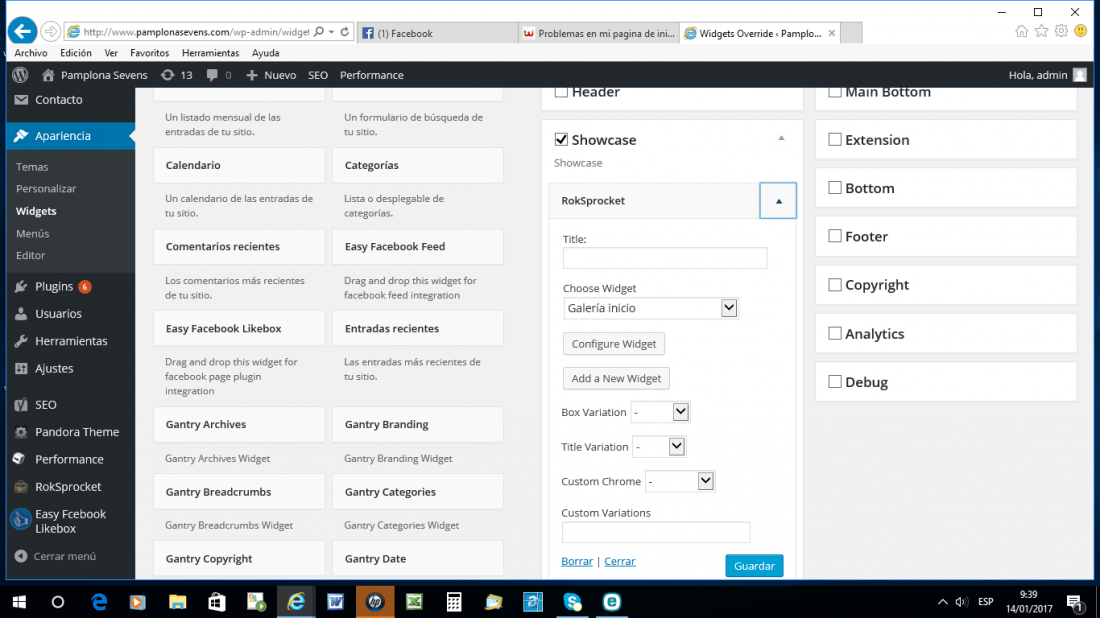Check the Header position checkbox

(561, 92)
